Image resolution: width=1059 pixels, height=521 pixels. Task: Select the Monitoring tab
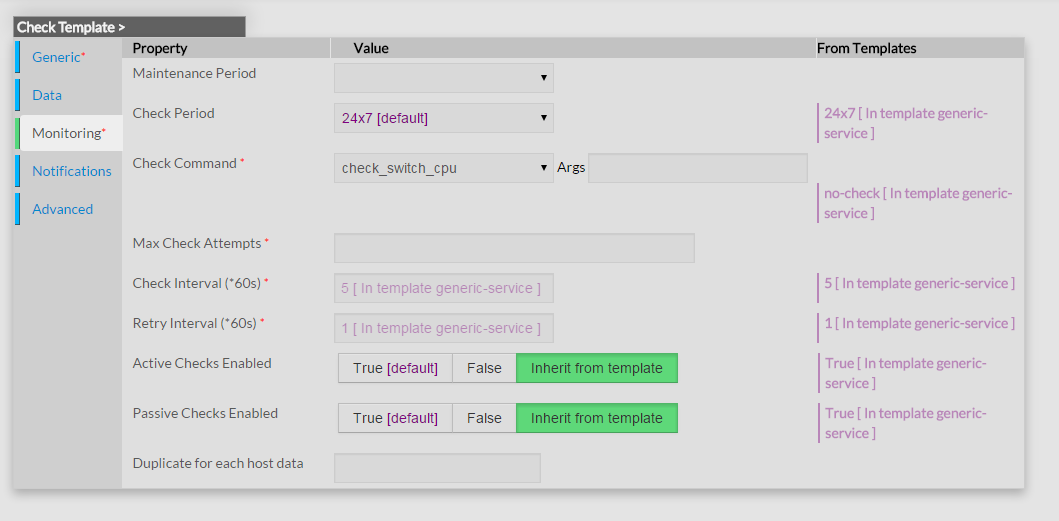(68, 133)
